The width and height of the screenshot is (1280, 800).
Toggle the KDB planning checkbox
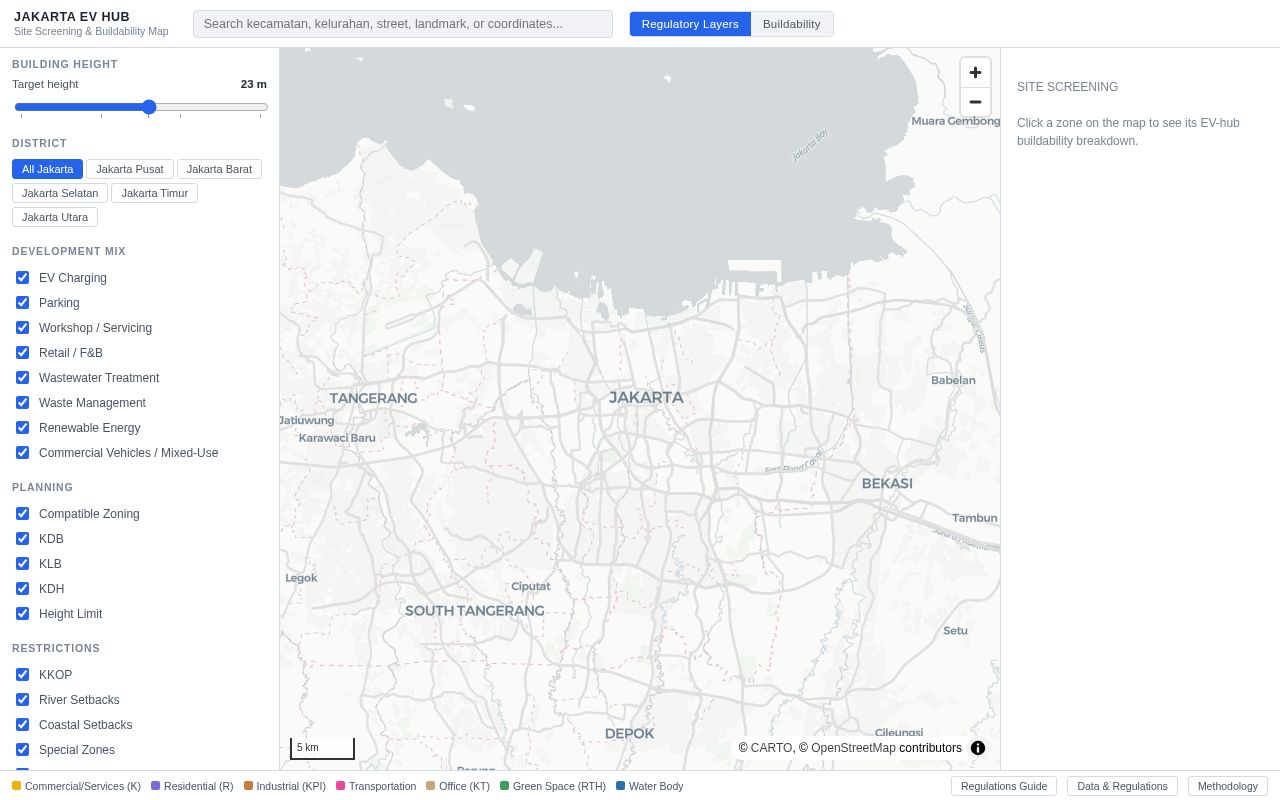[22, 539]
